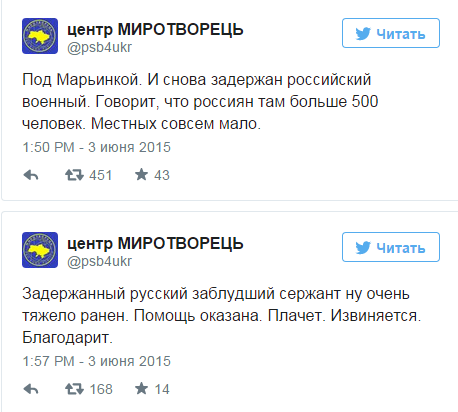Open timestamp 1:57 PM - 3 июня 2015
This screenshot has height=412, width=458.
click(x=96, y=361)
